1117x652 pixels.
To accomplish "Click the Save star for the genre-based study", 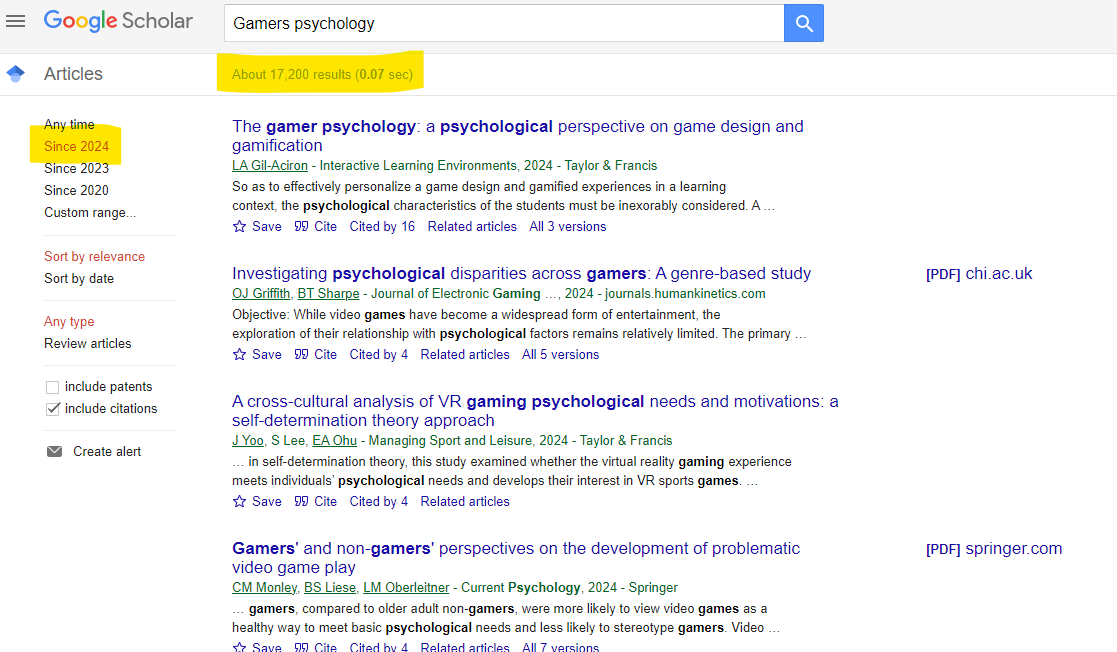I will [x=239, y=355].
